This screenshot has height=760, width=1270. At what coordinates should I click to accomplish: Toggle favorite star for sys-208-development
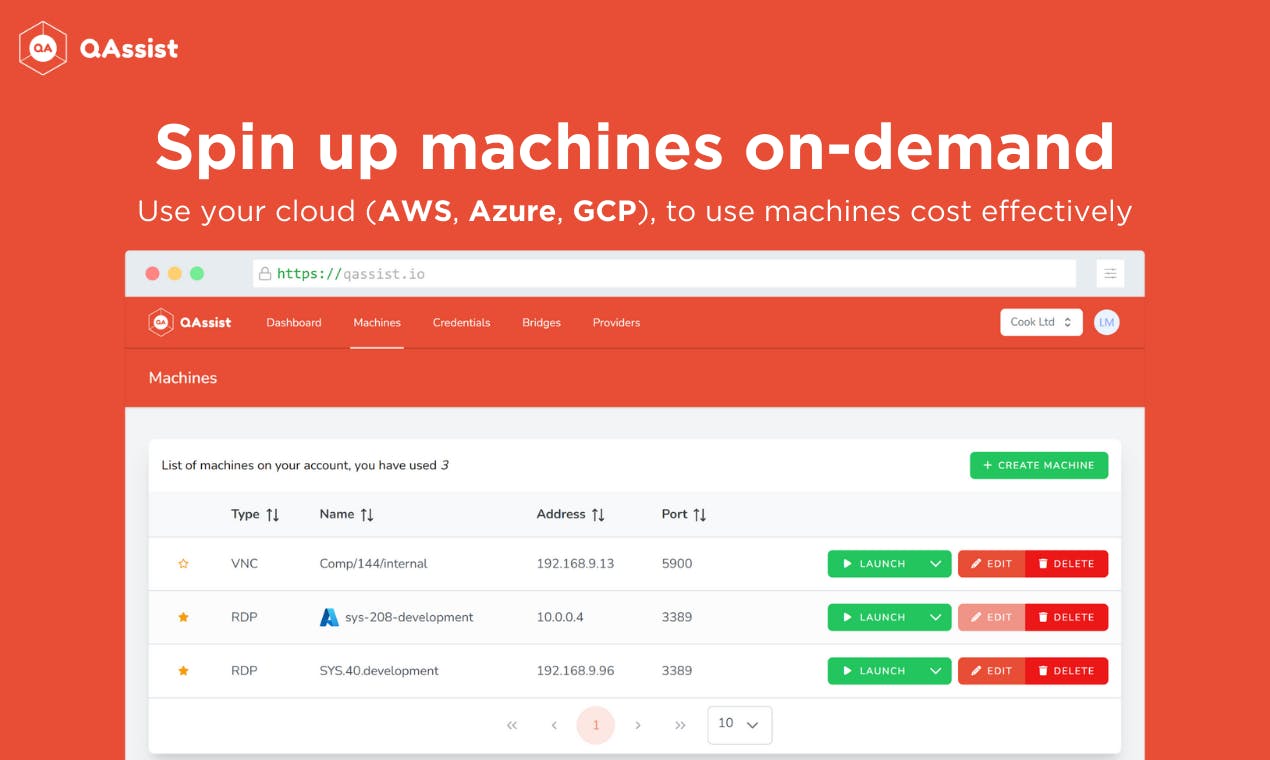click(183, 617)
